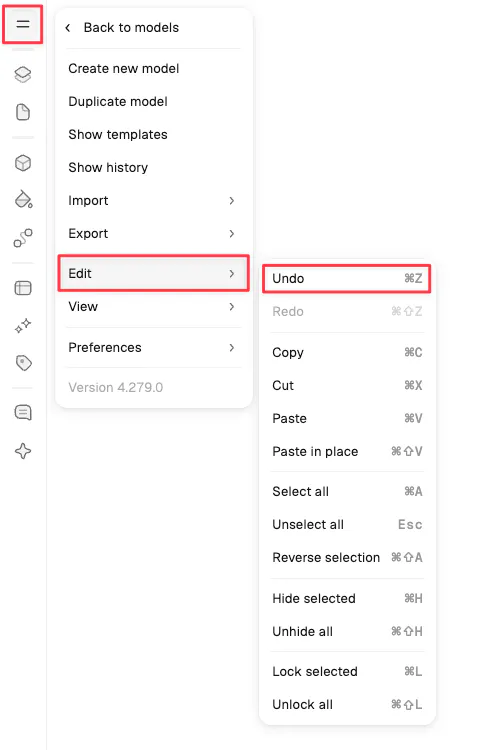Open the paint bucket materials icon

[x=23, y=199]
